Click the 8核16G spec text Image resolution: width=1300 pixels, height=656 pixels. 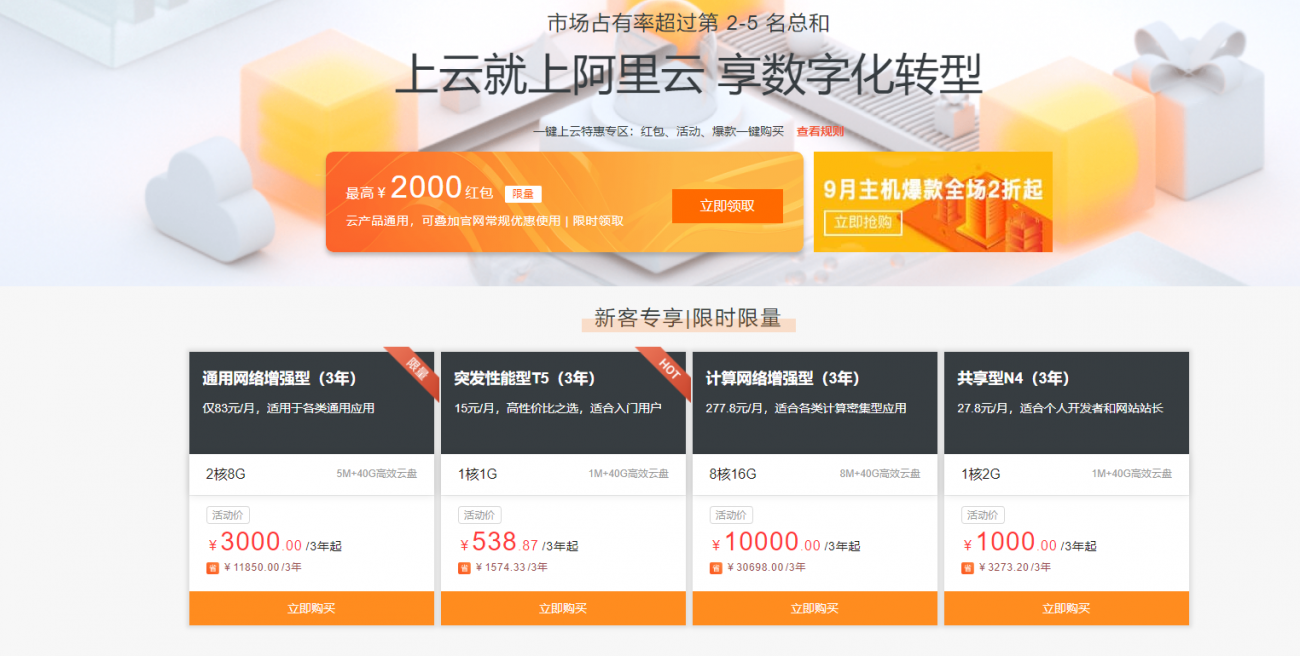click(x=733, y=474)
